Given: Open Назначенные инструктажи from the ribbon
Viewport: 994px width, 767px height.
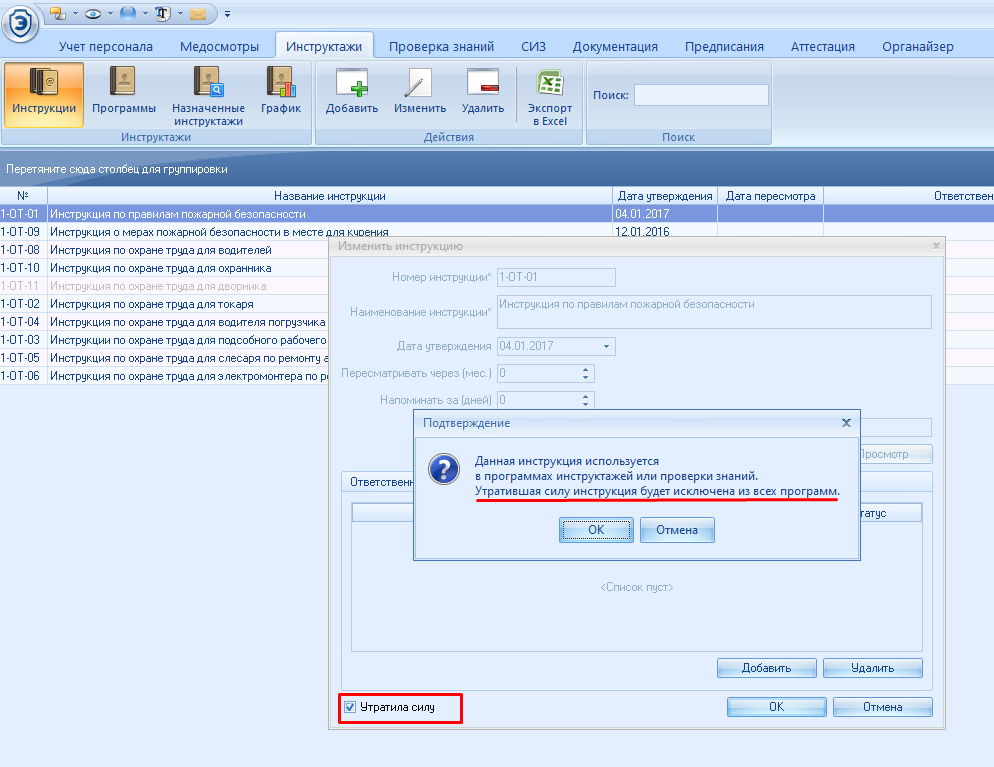Looking at the screenshot, I should tap(208, 94).
